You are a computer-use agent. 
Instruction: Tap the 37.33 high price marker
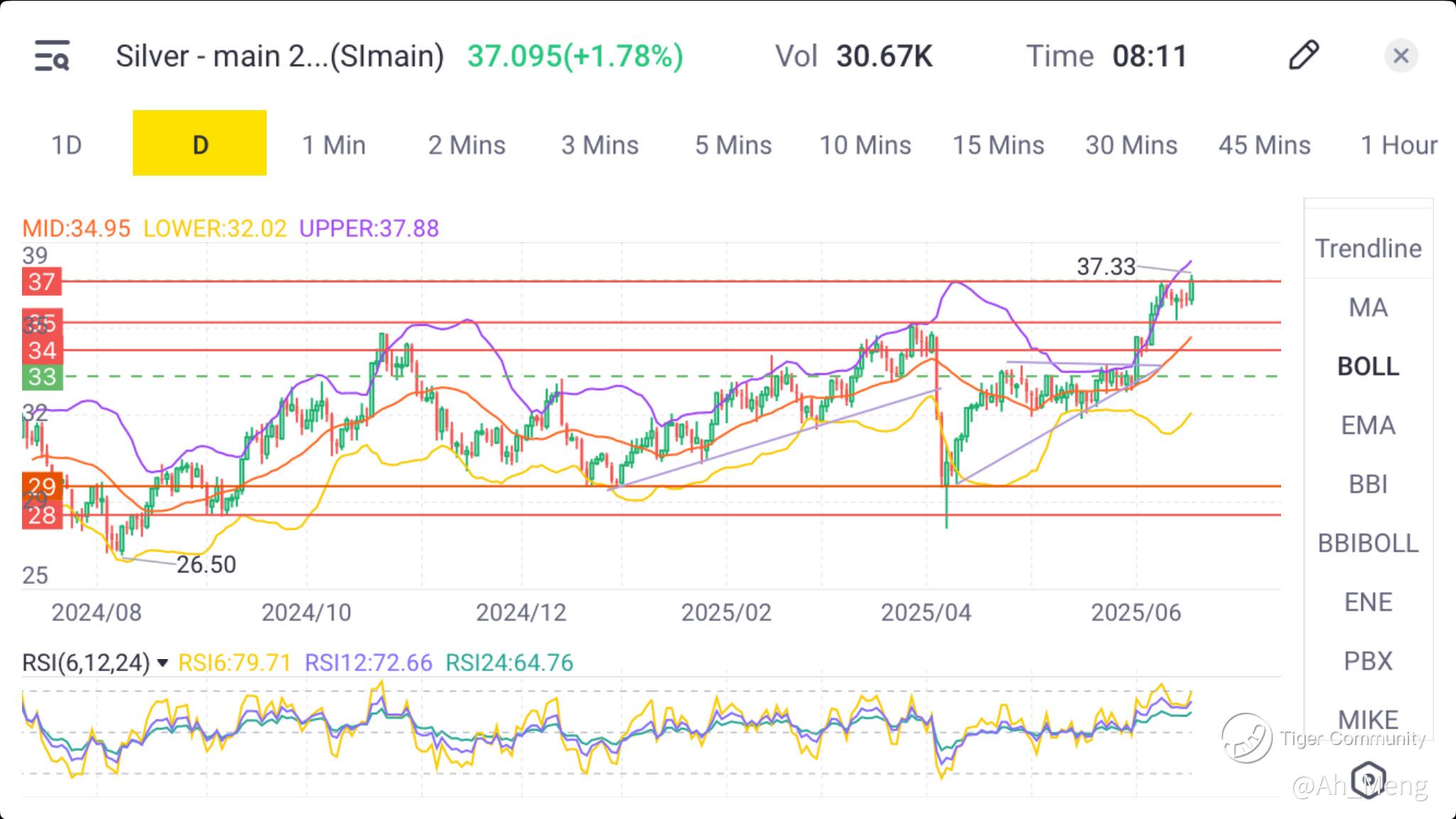click(x=1106, y=267)
